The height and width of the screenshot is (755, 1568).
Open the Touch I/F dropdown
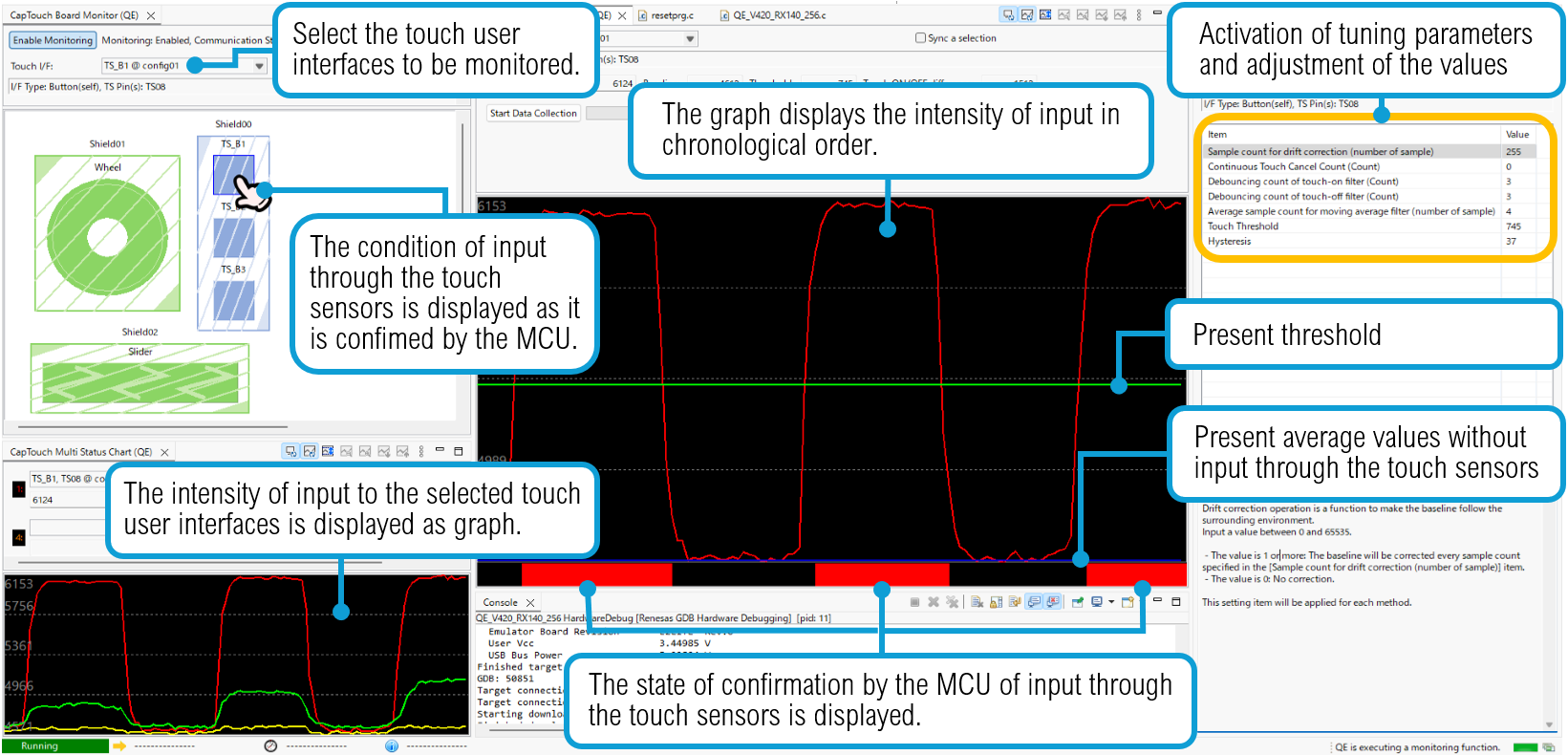coord(259,66)
